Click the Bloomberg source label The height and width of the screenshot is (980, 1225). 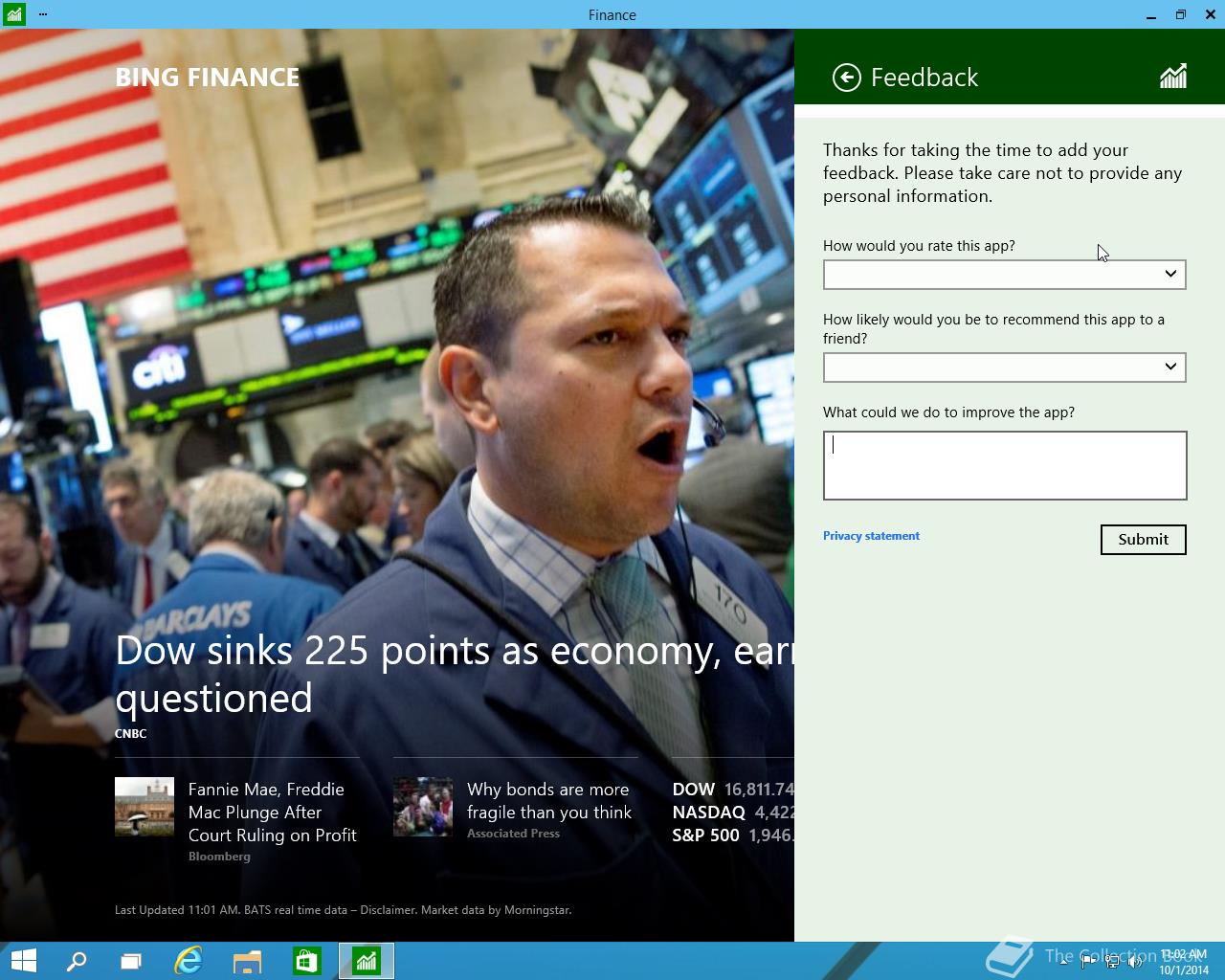tap(219, 857)
